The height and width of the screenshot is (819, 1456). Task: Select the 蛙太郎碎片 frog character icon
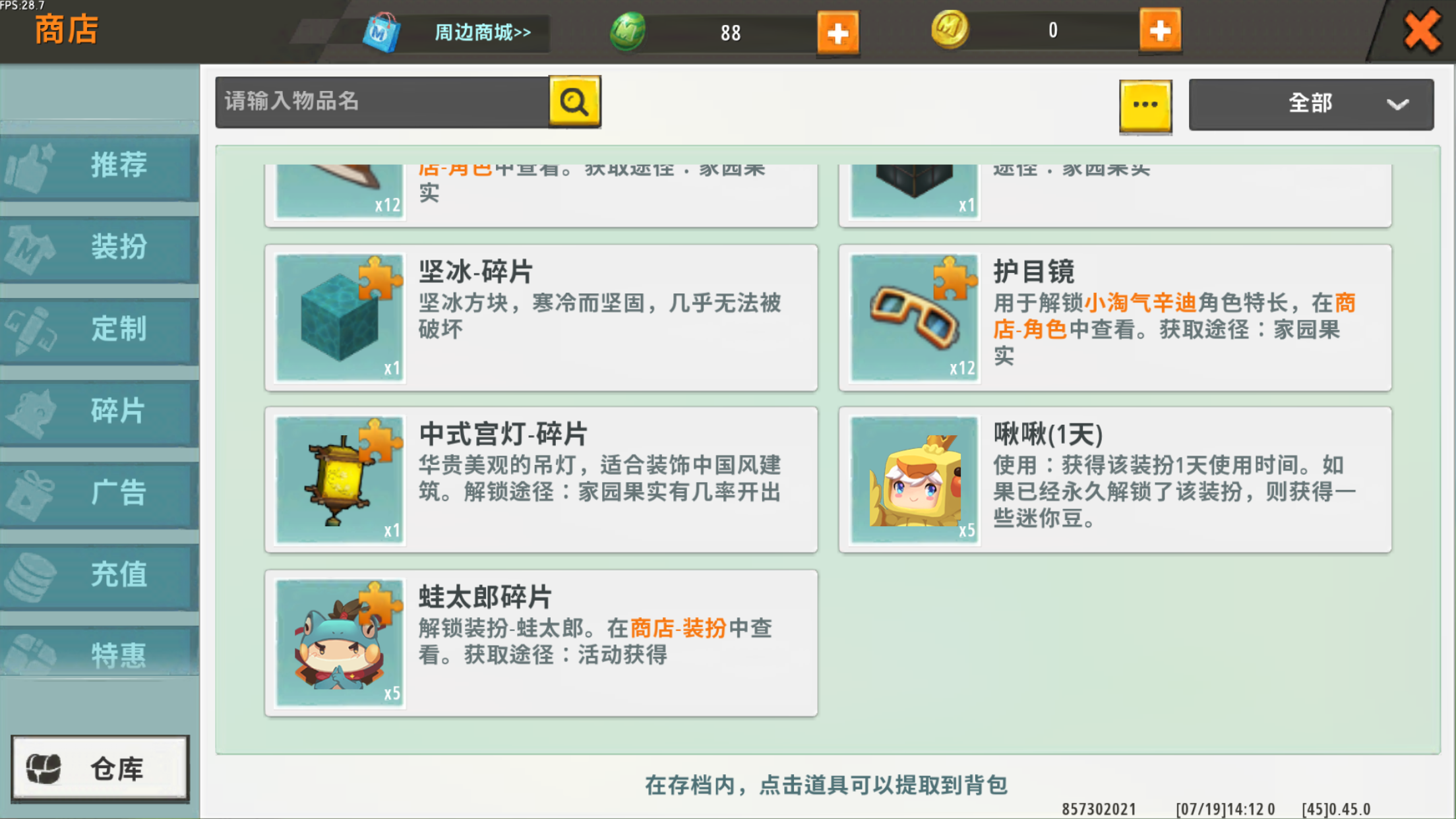(x=340, y=642)
